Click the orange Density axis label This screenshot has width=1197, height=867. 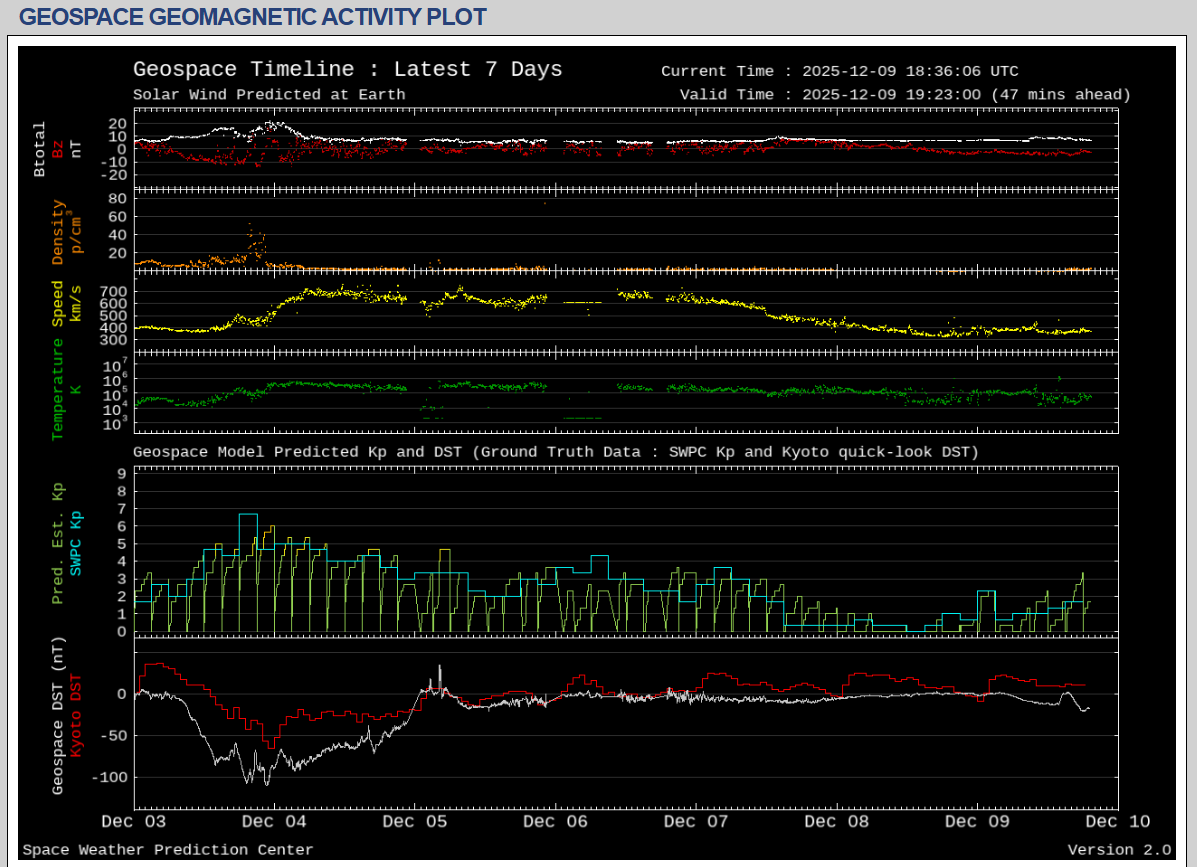coord(58,232)
